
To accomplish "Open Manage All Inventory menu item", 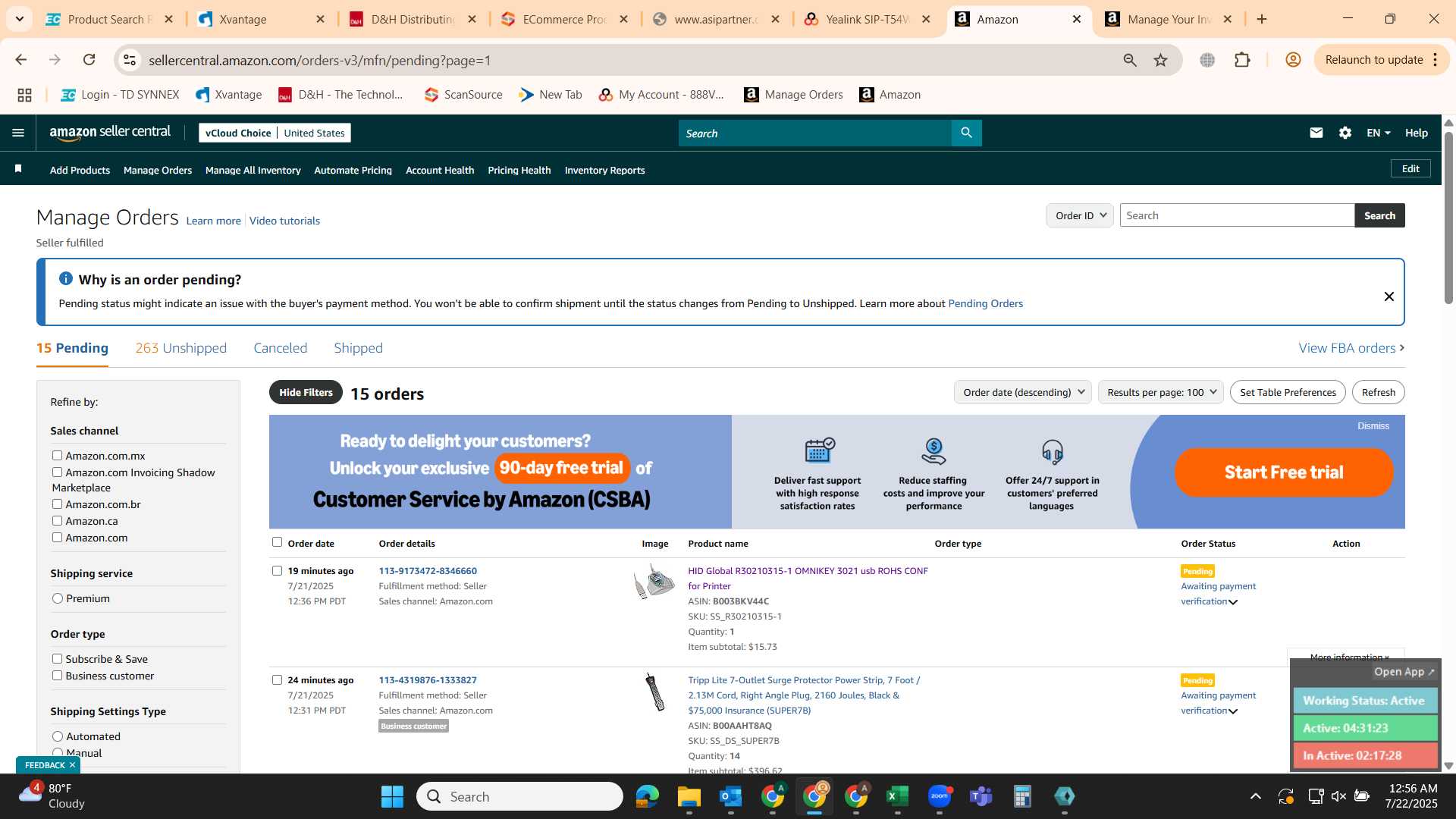I will (x=253, y=170).
